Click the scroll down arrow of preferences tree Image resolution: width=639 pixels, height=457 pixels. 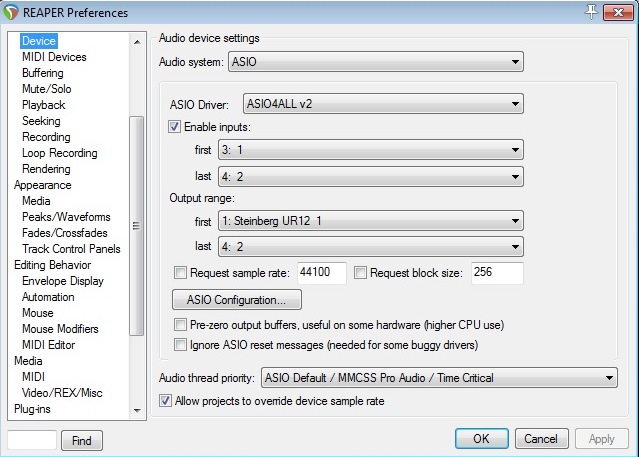click(x=137, y=410)
